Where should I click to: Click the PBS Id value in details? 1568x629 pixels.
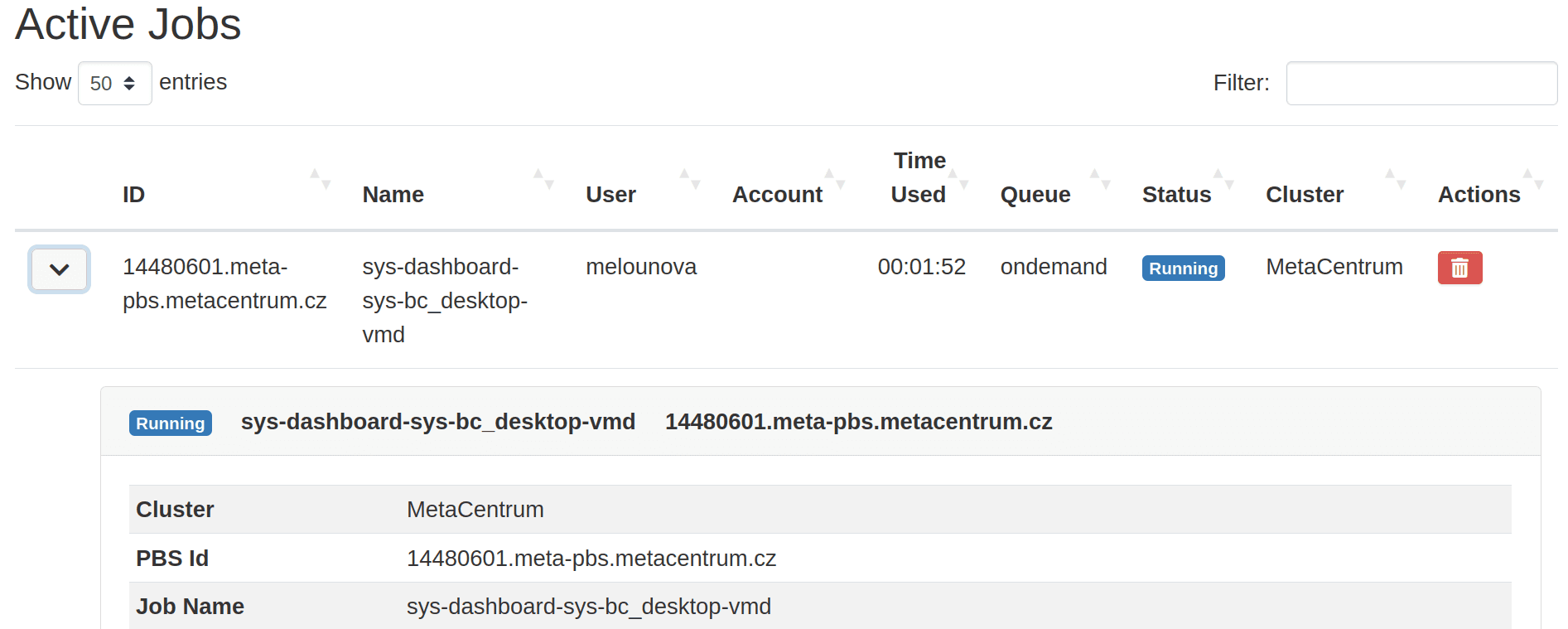[591, 559]
